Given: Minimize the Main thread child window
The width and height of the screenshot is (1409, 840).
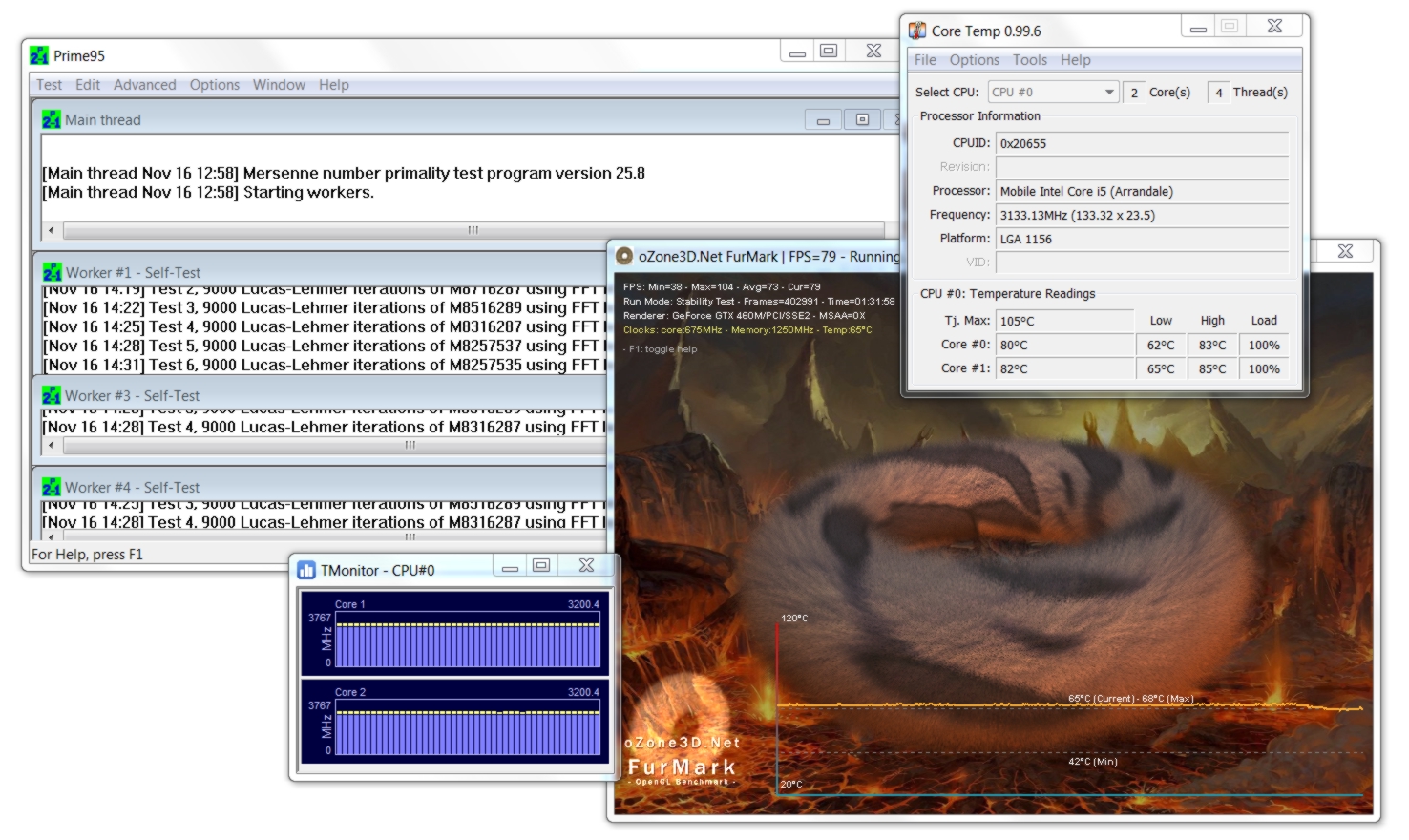Looking at the screenshot, I should (823, 120).
